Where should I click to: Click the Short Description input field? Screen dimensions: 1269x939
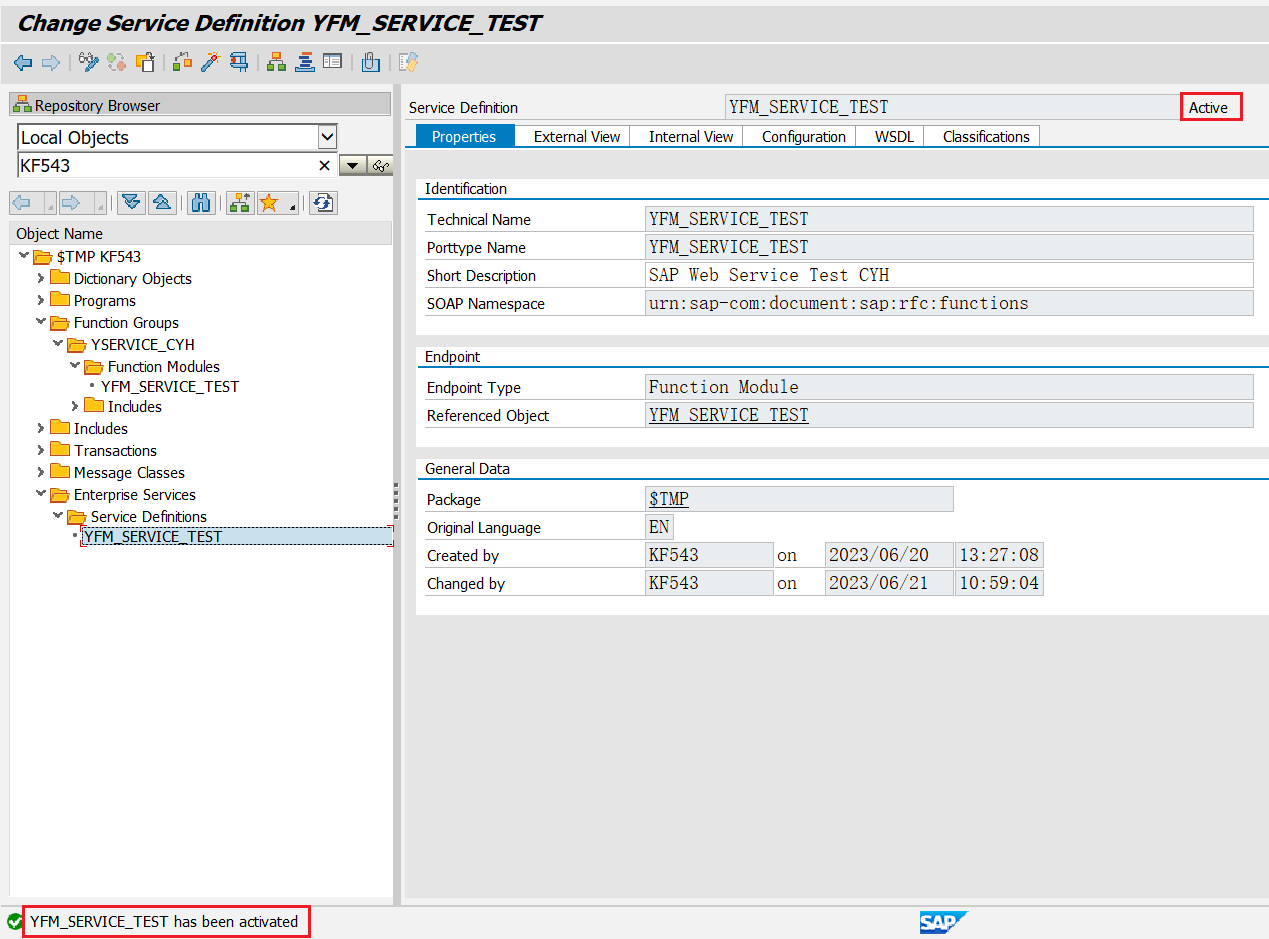(x=948, y=275)
